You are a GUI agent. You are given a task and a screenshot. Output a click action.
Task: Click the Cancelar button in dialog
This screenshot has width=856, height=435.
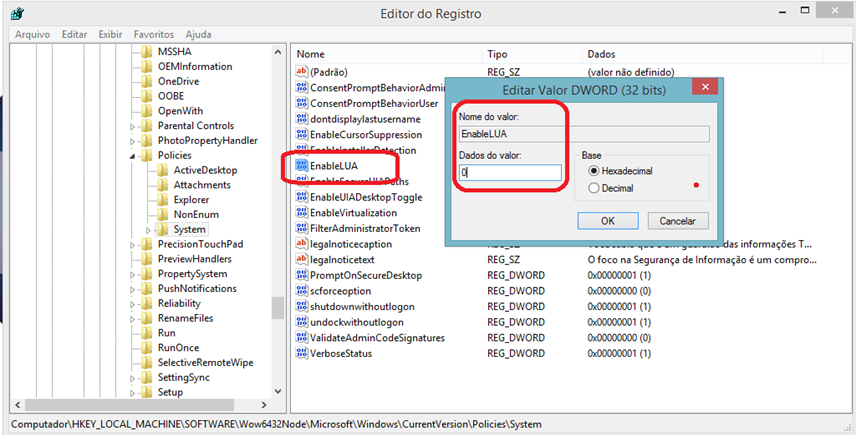pyautogui.click(x=678, y=221)
